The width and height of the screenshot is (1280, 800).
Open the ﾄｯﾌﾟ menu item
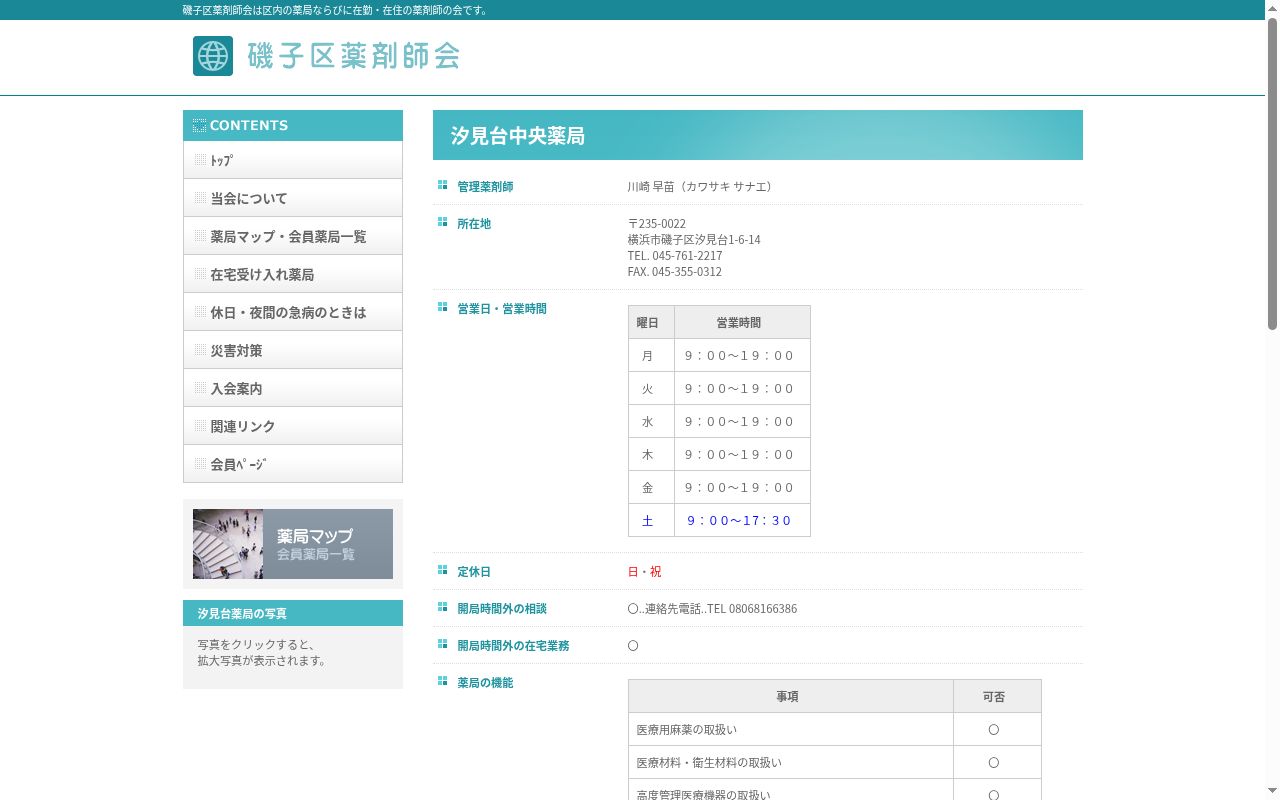(x=293, y=160)
